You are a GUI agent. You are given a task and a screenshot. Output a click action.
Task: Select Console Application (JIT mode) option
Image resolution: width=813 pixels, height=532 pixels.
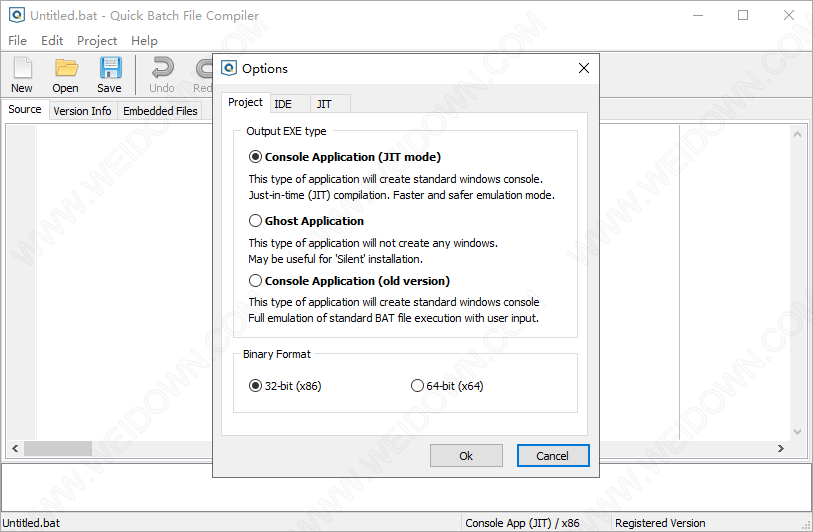point(256,157)
